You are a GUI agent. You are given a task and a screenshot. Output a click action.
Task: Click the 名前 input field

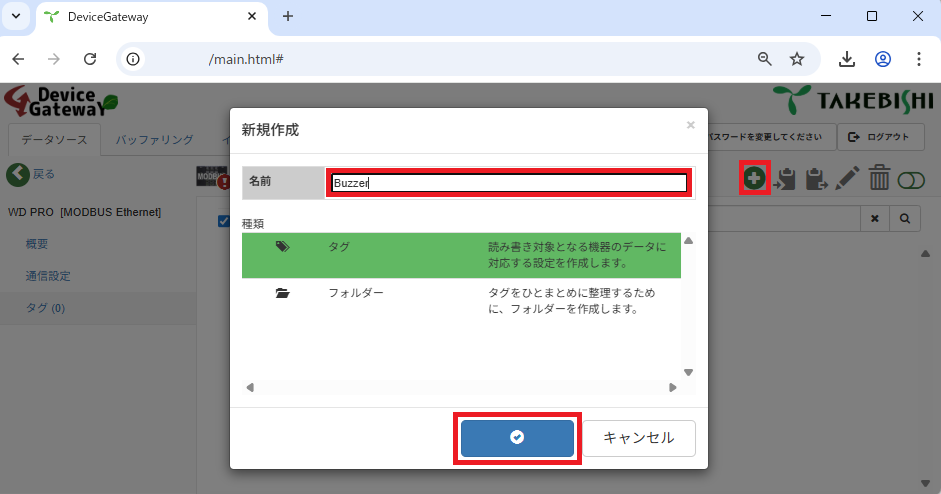tap(509, 183)
